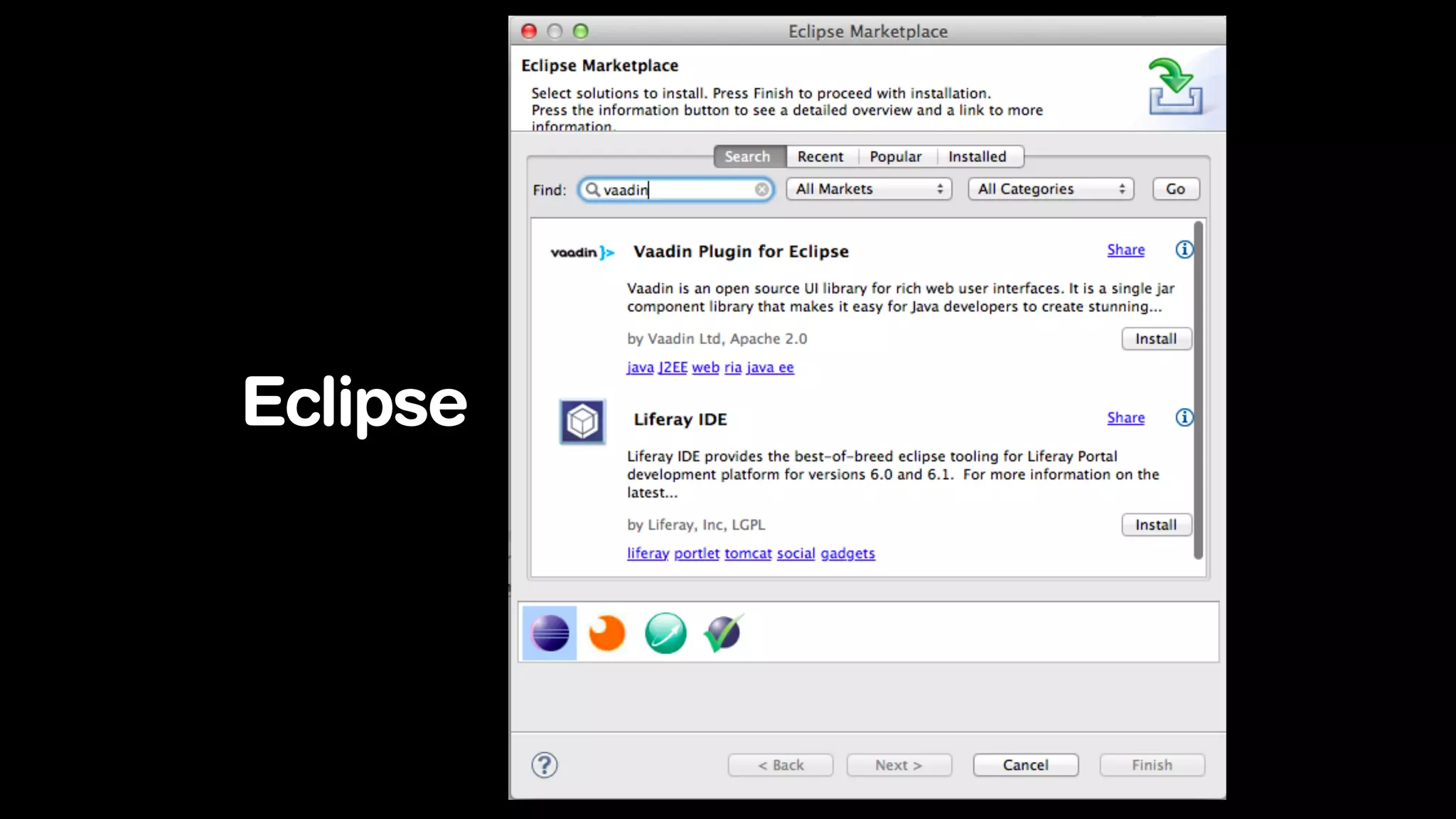Open the All Categories dropdown
1456x819 pixels.
[1050, 189]
